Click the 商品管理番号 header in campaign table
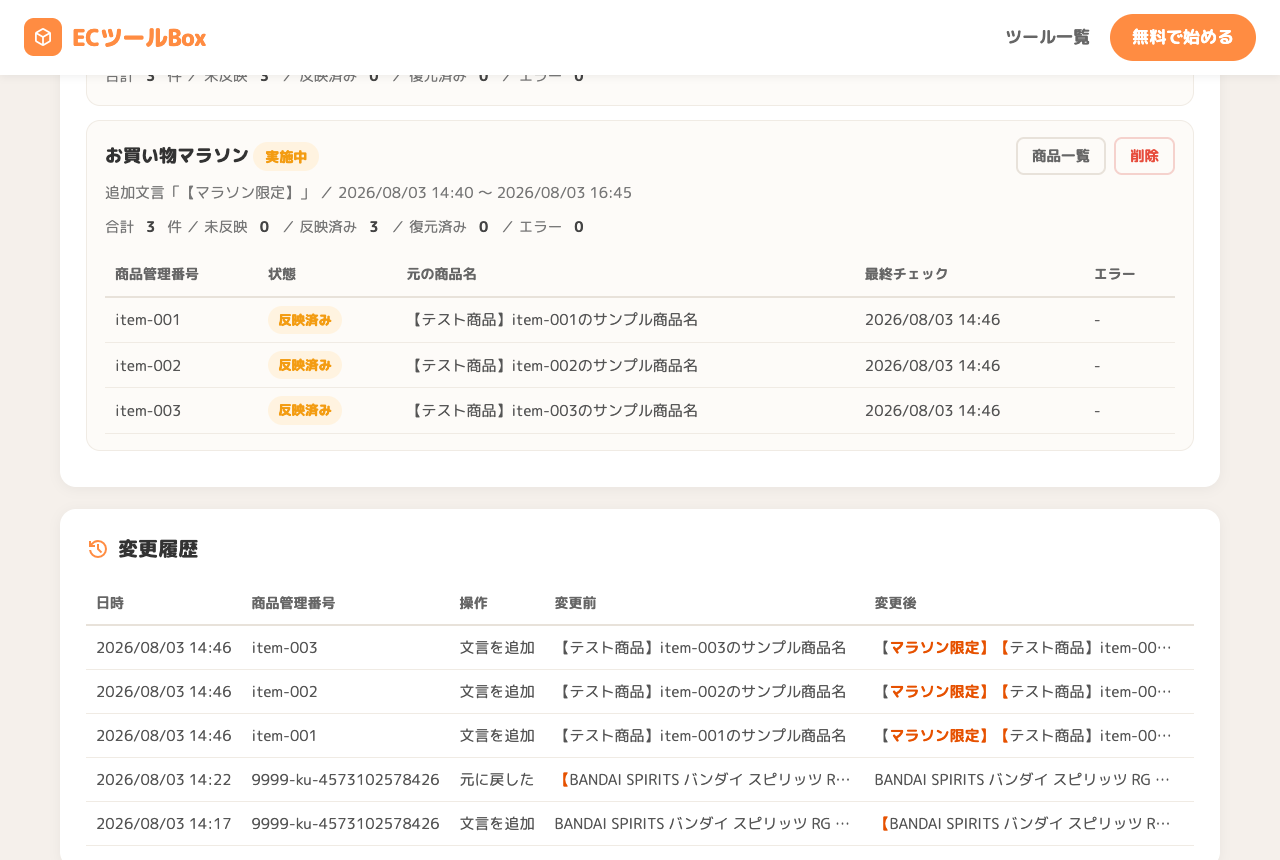This screenshot has width=1280, height=860. [x=157, y=274]
